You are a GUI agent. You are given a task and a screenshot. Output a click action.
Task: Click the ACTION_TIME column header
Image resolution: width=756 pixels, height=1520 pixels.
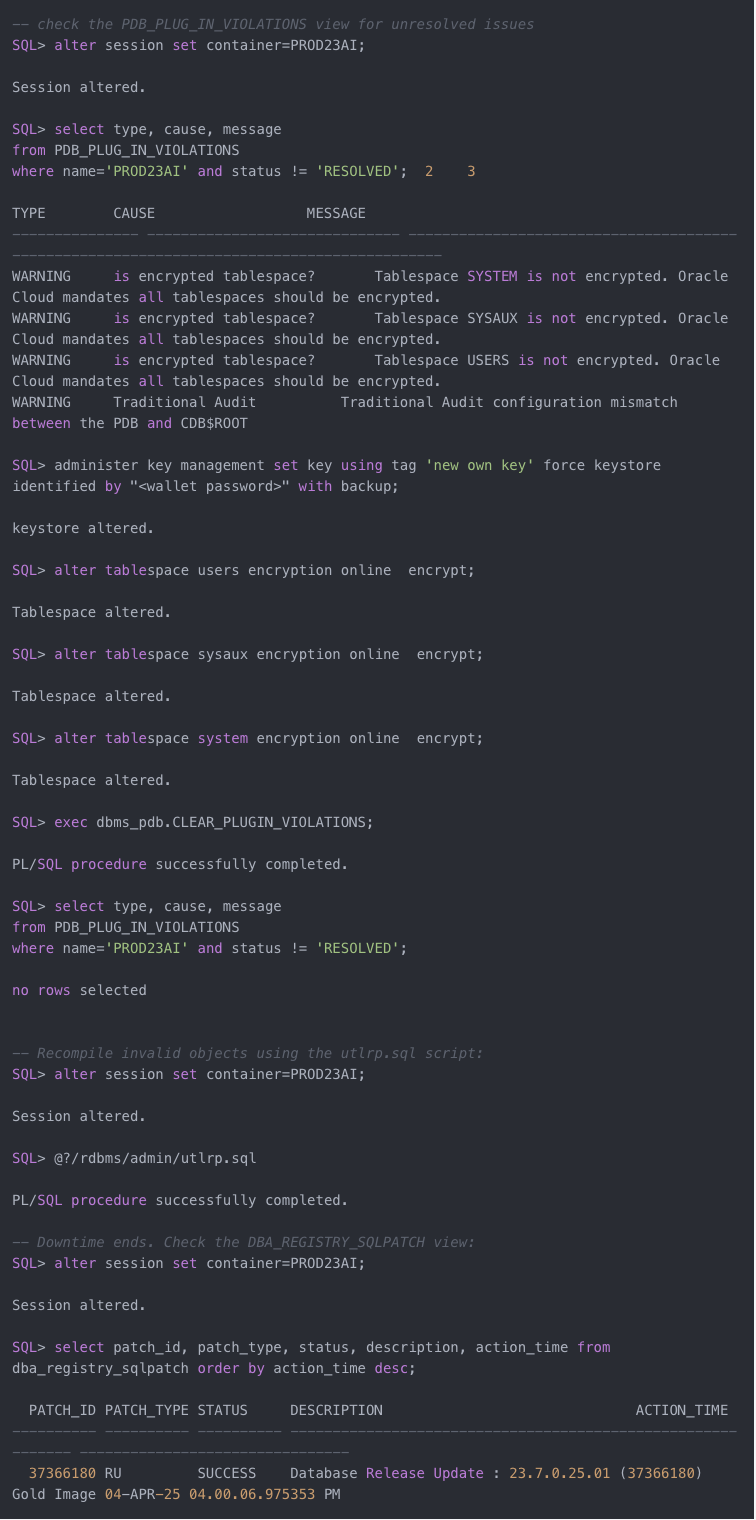pyautogui.click(x=682, y=1410)
